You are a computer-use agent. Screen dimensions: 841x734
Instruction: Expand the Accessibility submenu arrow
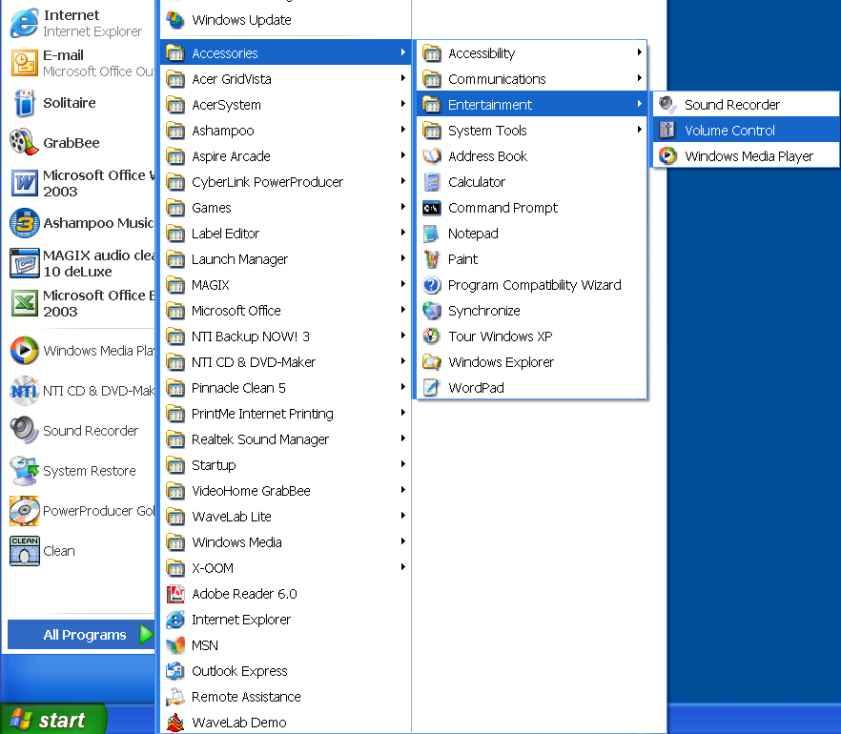pyautogui.click(x=639, y=53)
